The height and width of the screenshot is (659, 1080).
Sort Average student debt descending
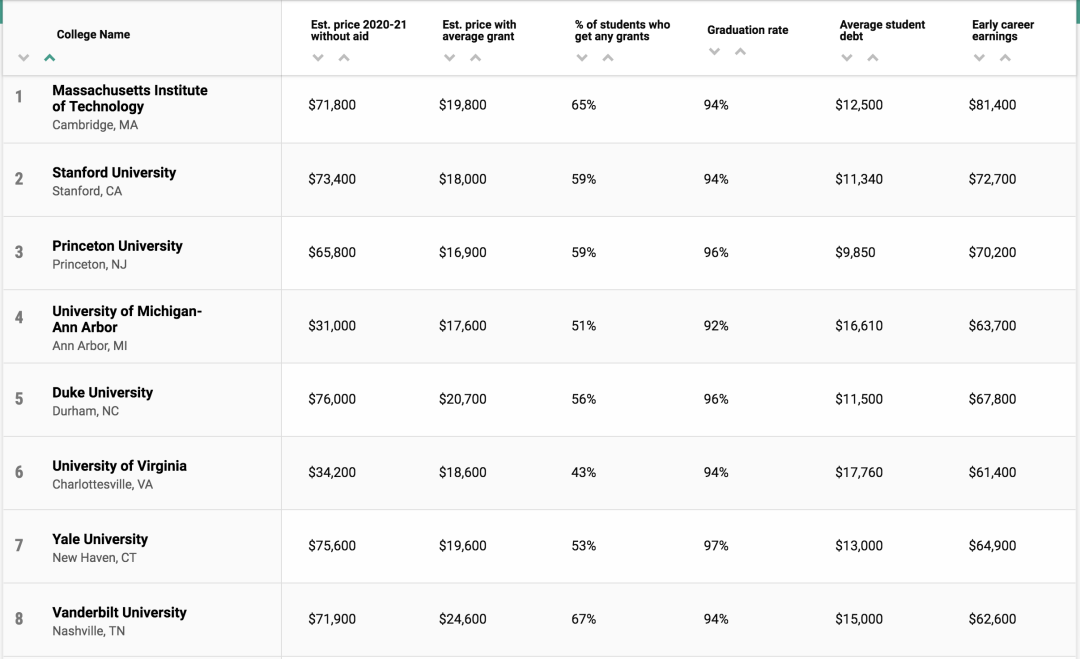click(847, 58)
